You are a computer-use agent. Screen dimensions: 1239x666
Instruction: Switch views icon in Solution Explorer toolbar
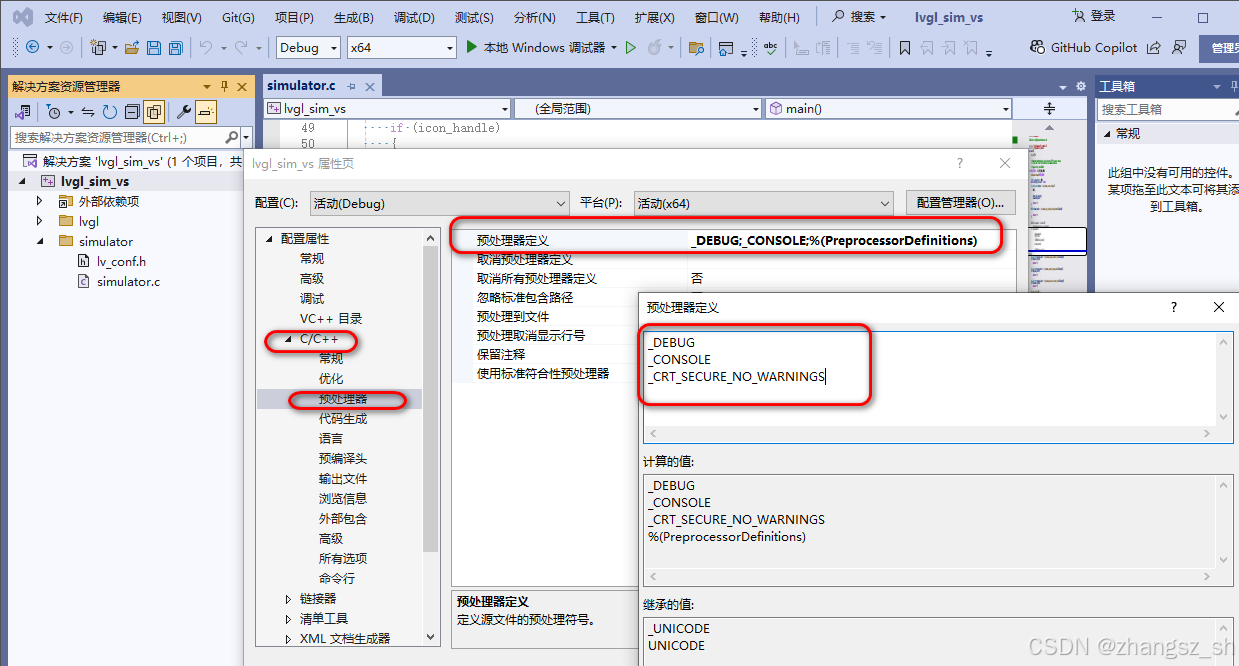pyautogui.click(x=22, y=112)
